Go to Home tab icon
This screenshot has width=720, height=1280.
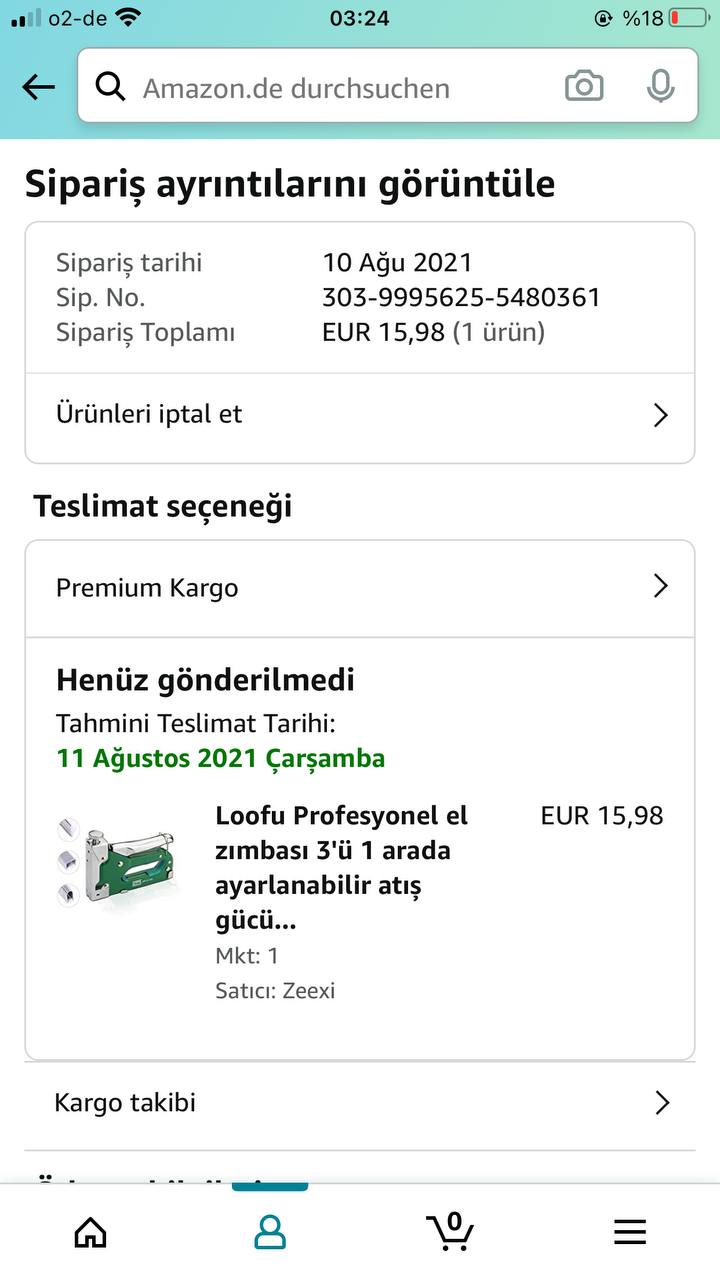click(90, 1232)
